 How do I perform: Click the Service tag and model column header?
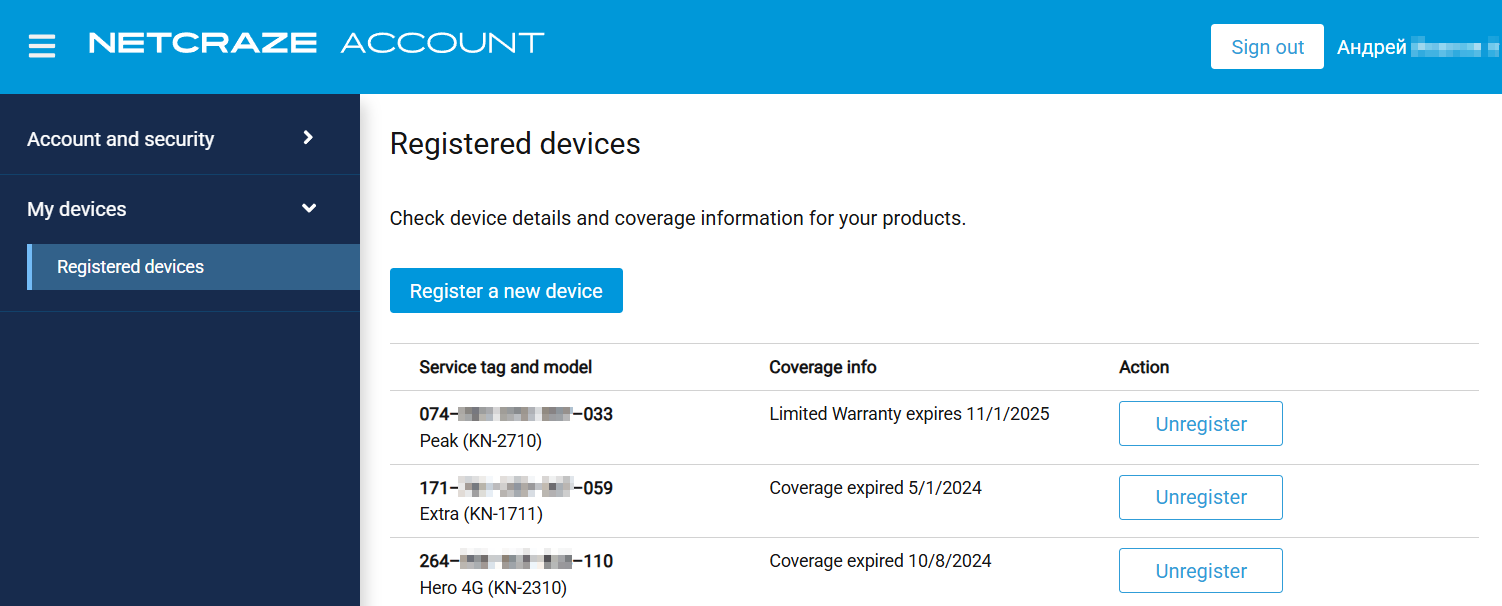[506, 367]
